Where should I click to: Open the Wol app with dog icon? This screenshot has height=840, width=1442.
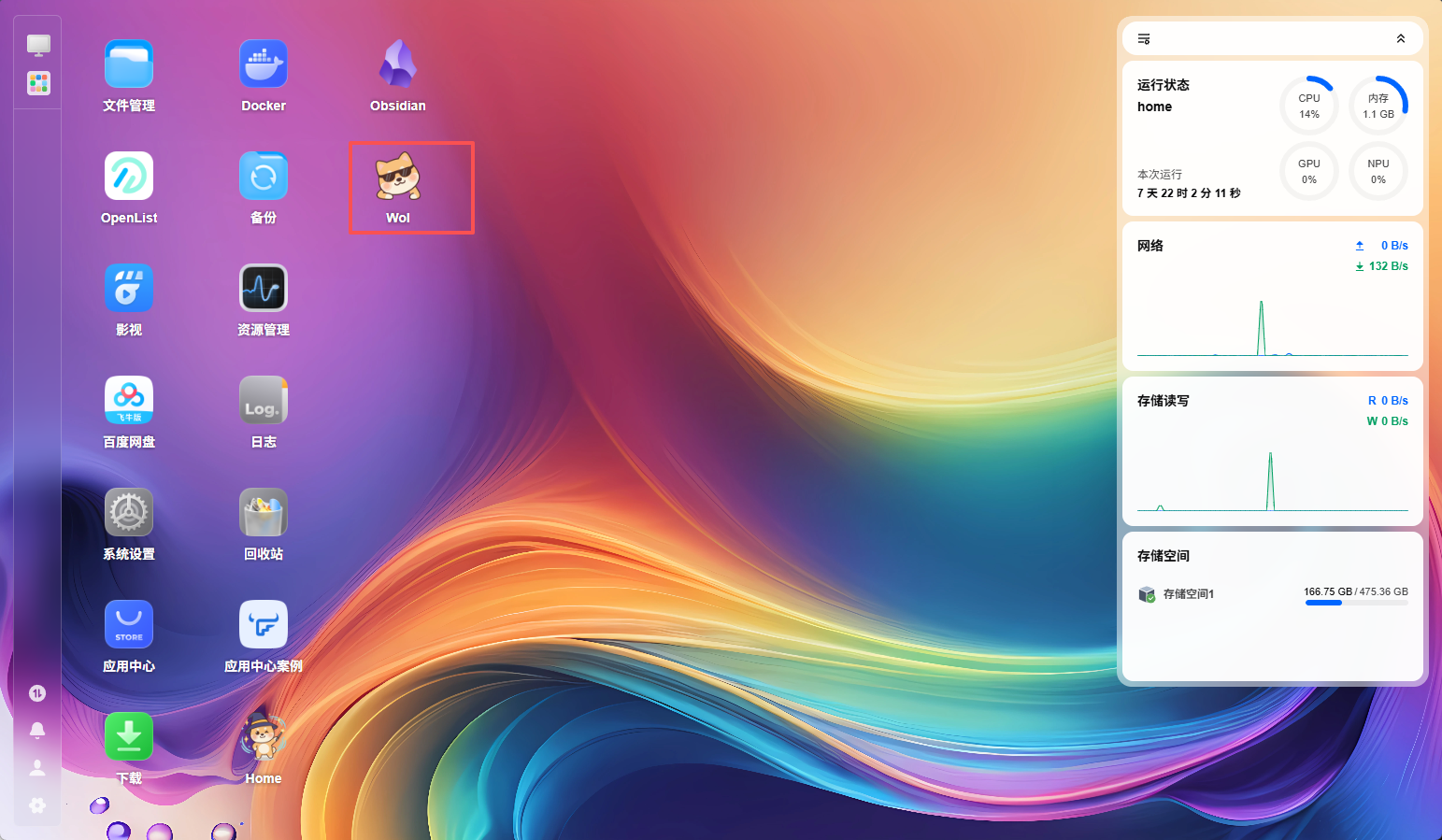point(398,176)
